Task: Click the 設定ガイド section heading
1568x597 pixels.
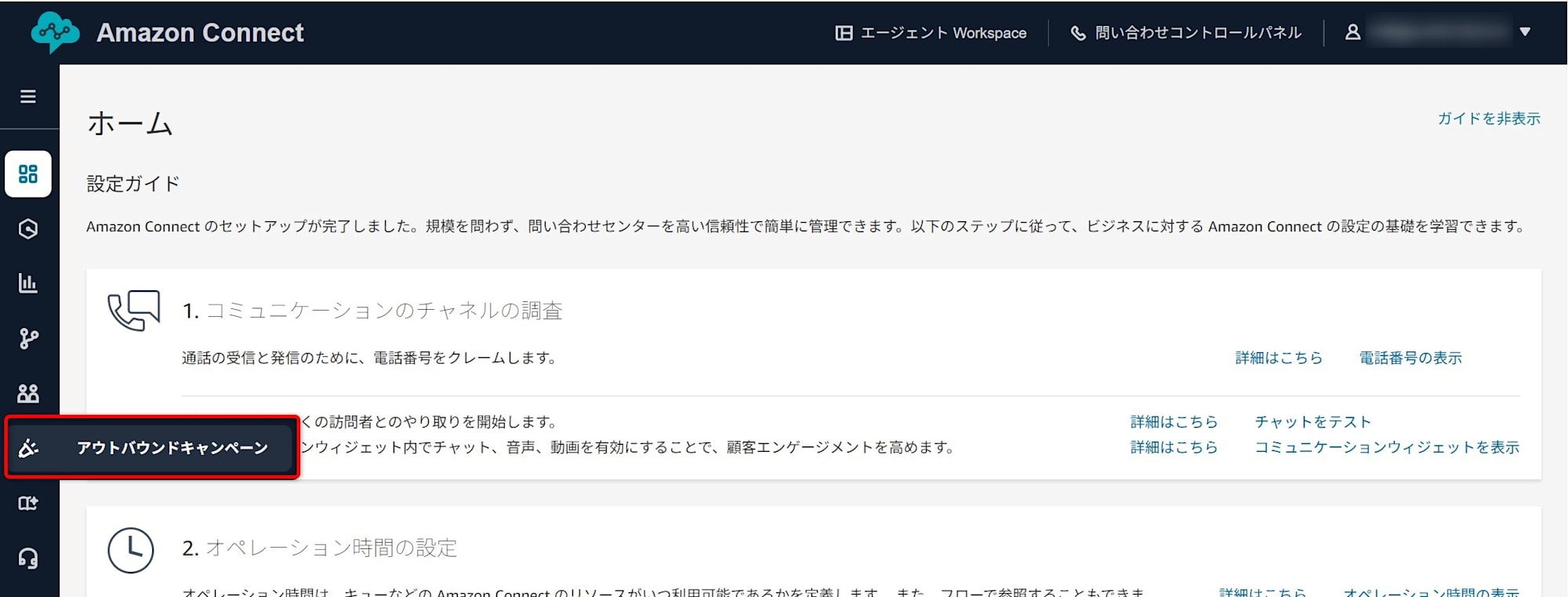Action: tap(133, 184)
